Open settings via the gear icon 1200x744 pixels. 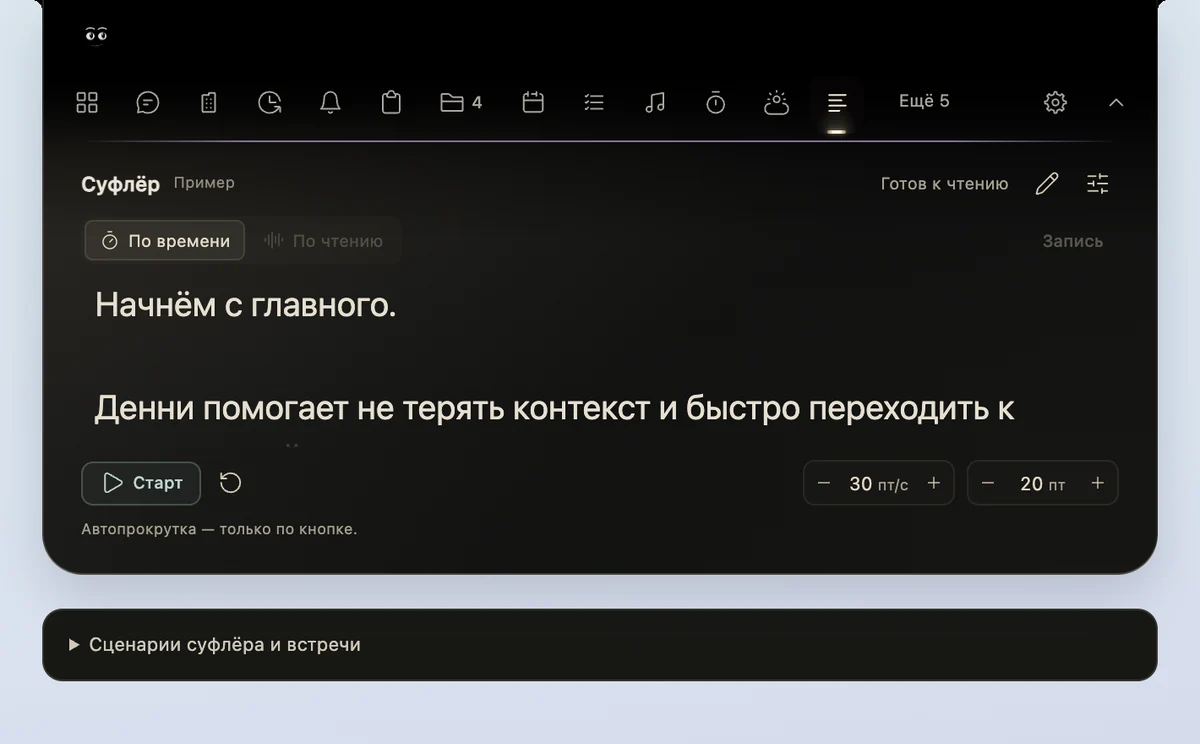1055,102
